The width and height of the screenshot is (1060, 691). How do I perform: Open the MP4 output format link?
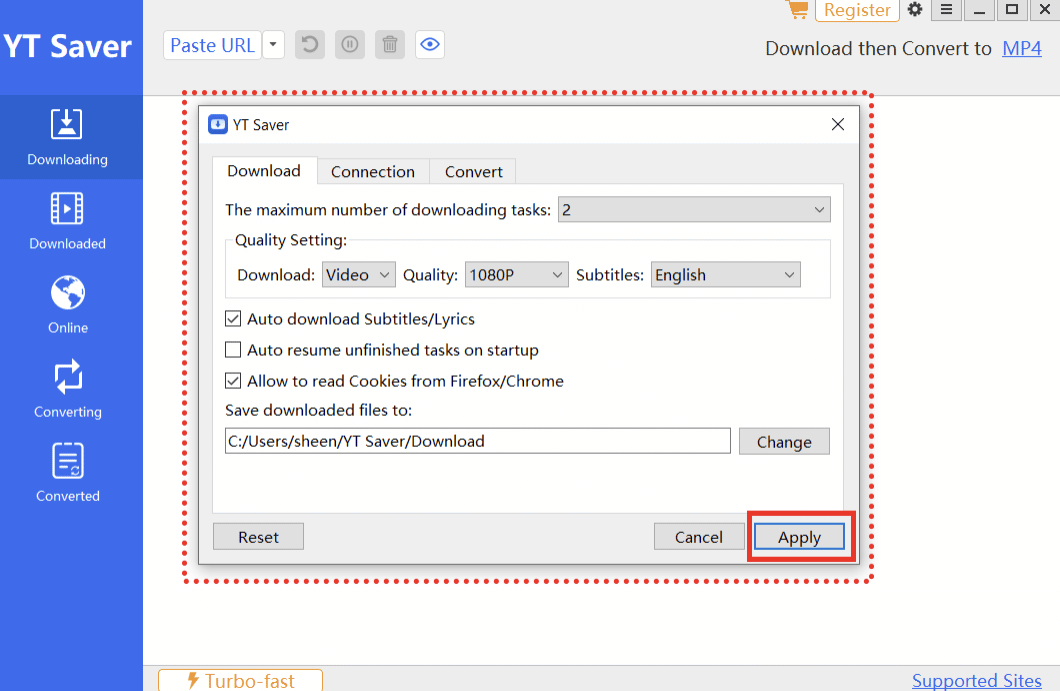point(1021,49)
